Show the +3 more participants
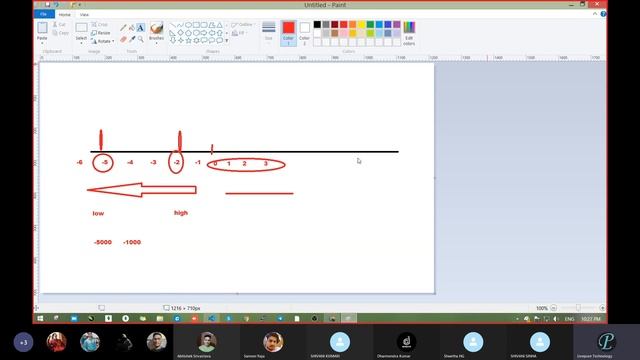 23,342
